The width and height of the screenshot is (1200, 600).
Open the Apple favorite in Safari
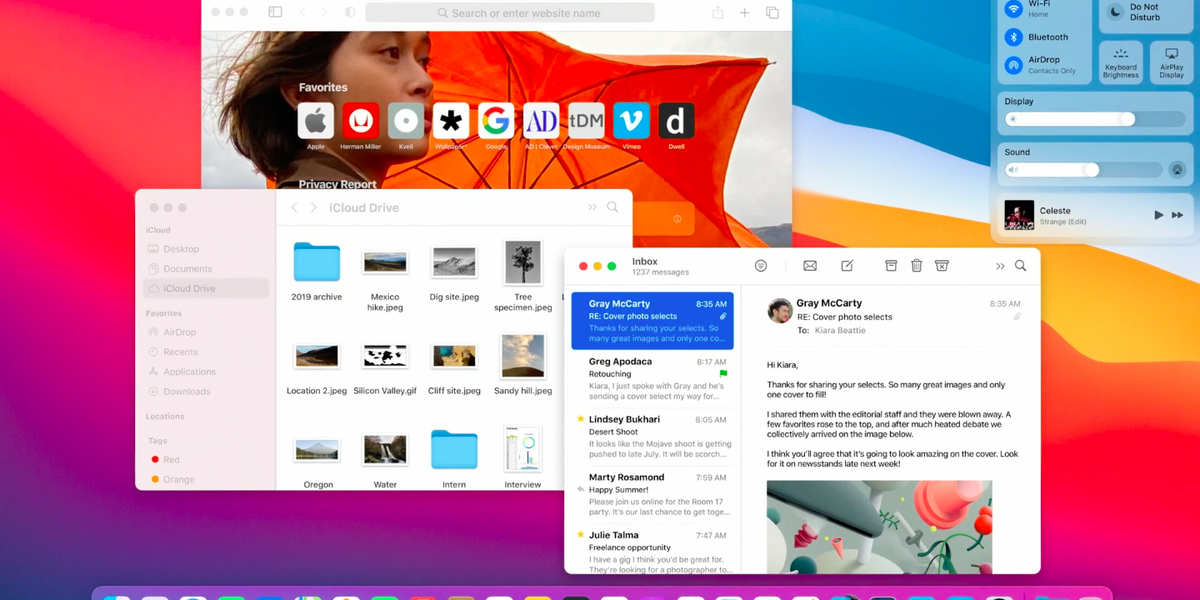[x=315, y=121]
